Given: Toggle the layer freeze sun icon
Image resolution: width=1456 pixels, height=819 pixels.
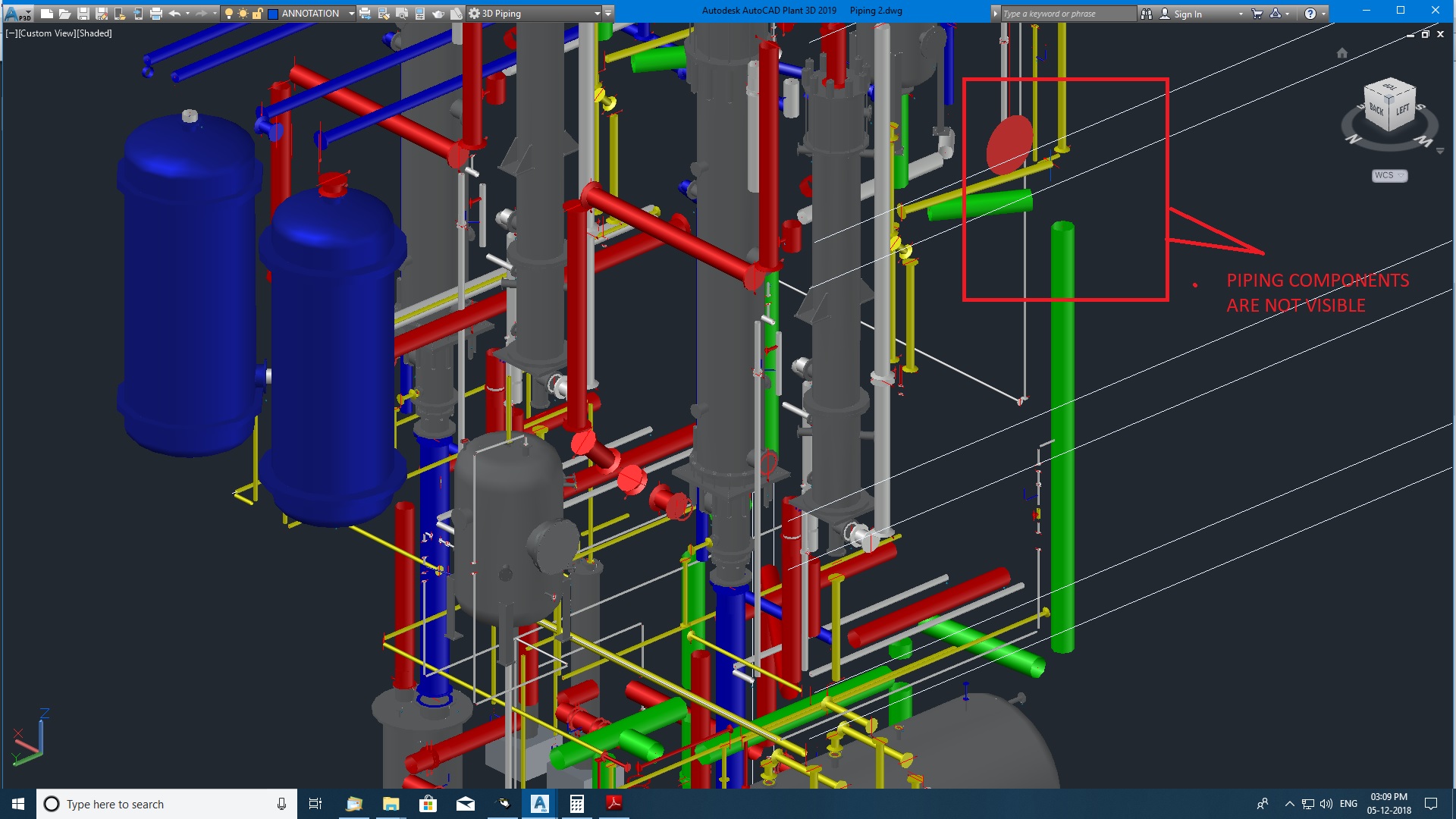Looking at the screenshot, I should pyautogui.click(x=243, y=14).
